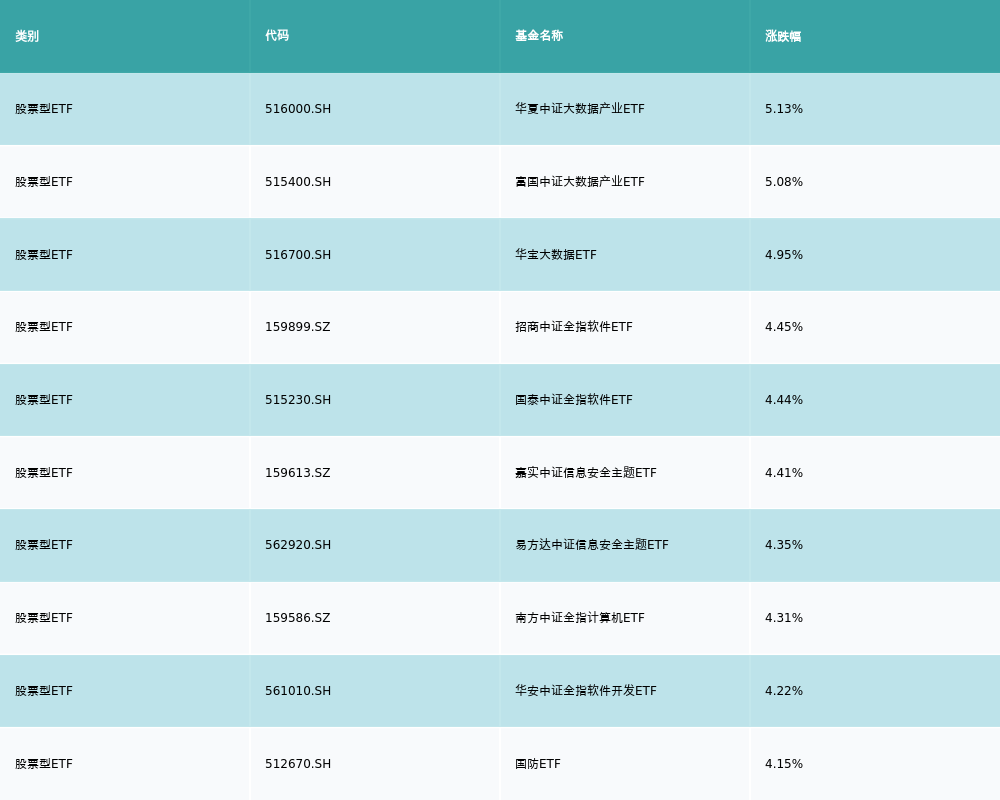Select fund code 562920.SH
The height and width of the screenshot is (800, 1000).
298,545
